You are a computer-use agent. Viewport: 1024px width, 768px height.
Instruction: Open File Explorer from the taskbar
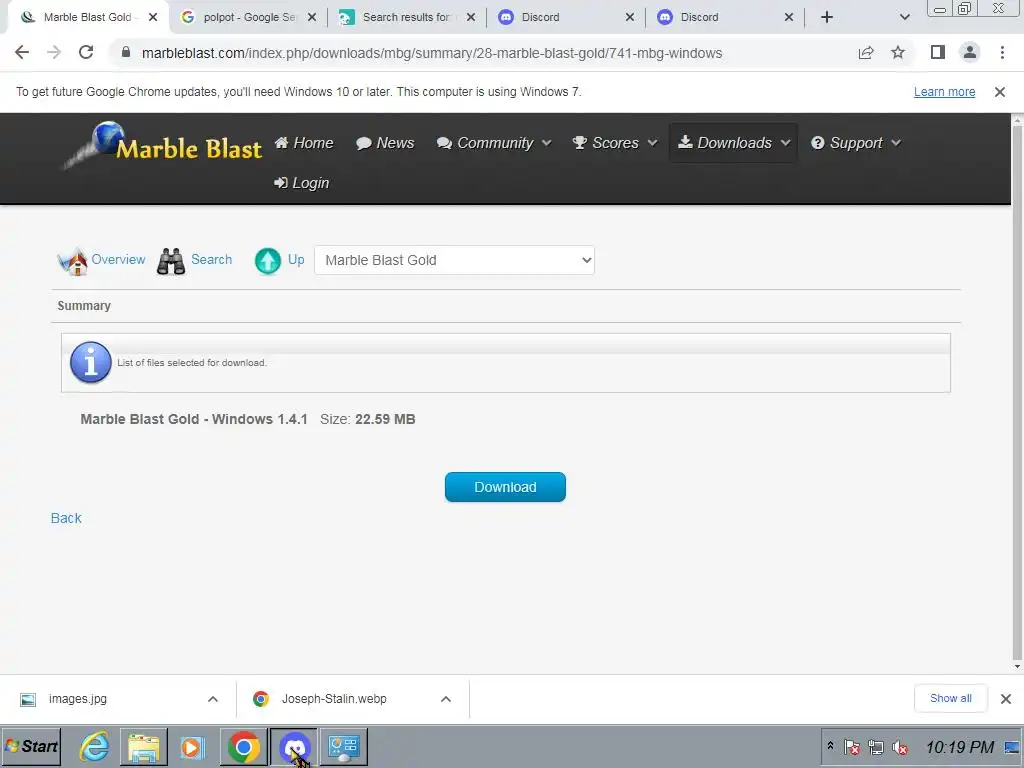(144, 746)
